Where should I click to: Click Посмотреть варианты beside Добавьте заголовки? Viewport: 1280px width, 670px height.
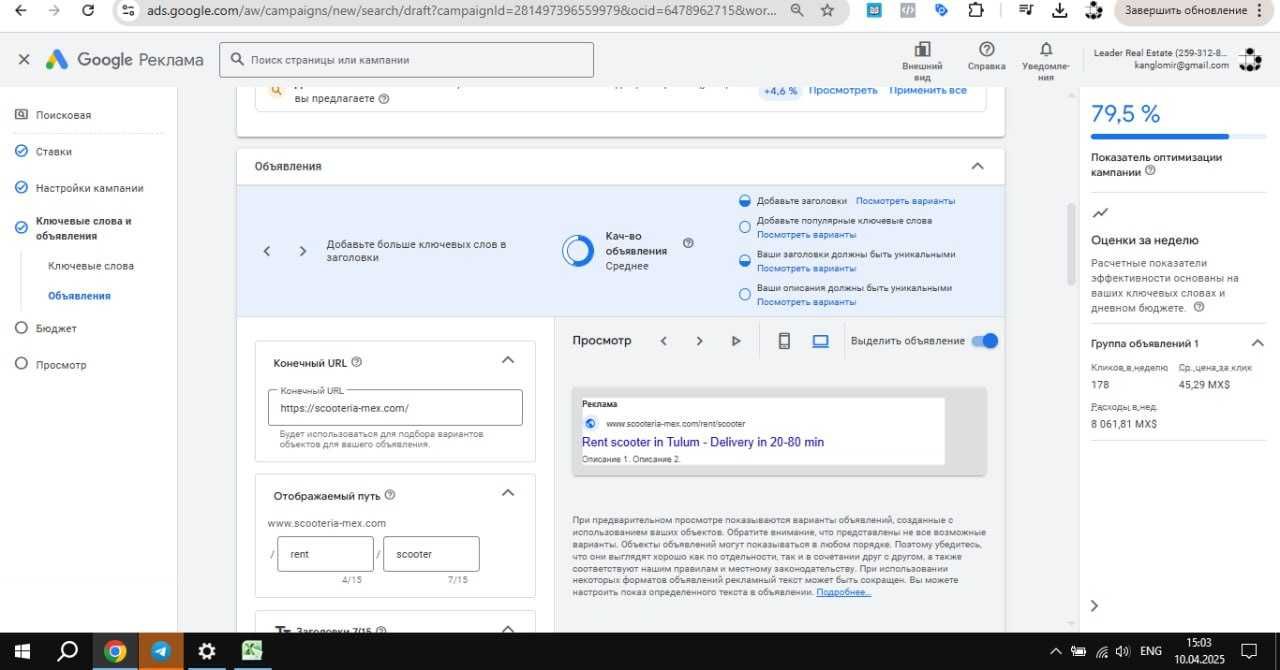[x=905, y=201]
